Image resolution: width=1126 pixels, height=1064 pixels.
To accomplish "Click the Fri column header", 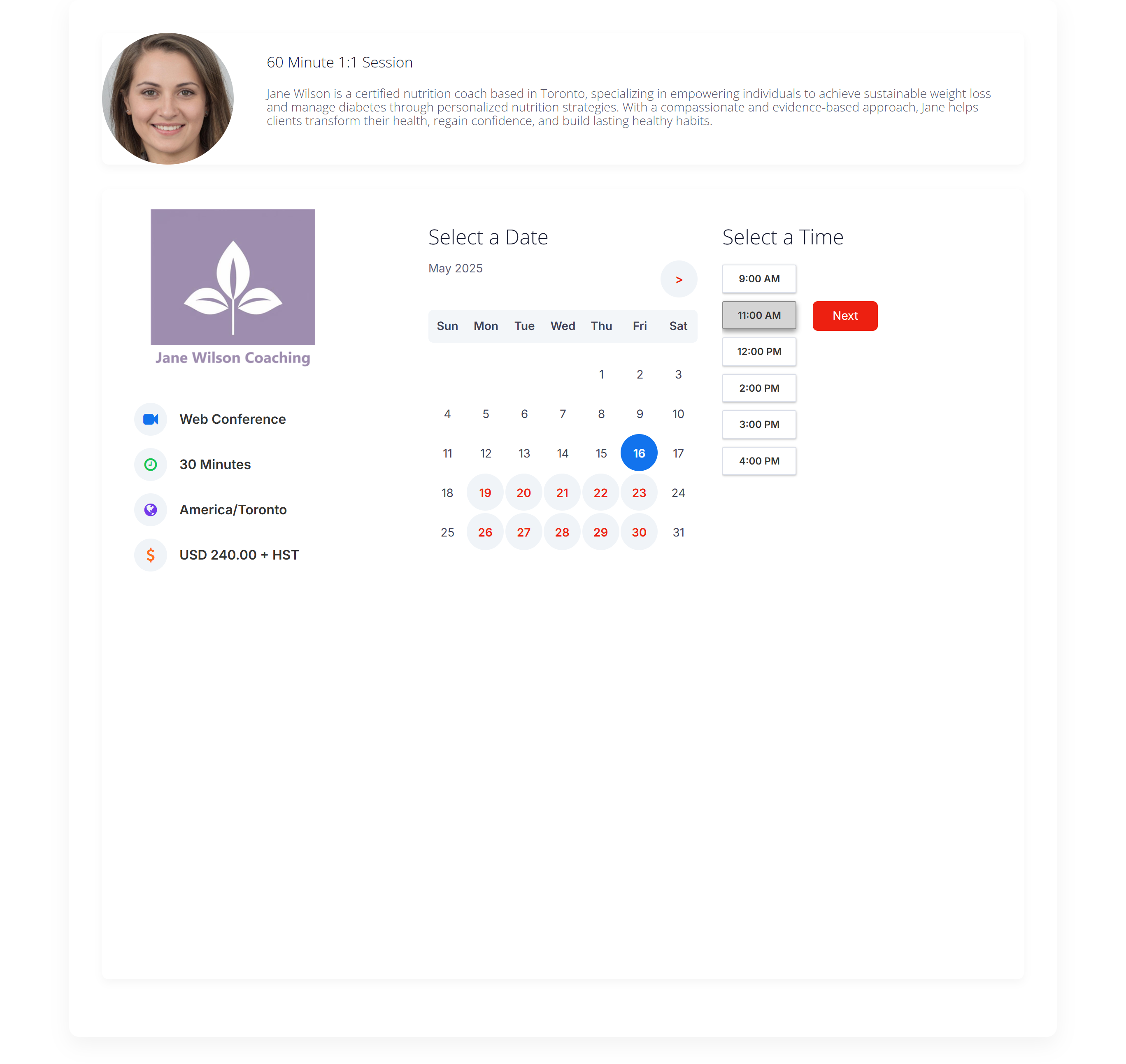I will click(x=639, y=326).
